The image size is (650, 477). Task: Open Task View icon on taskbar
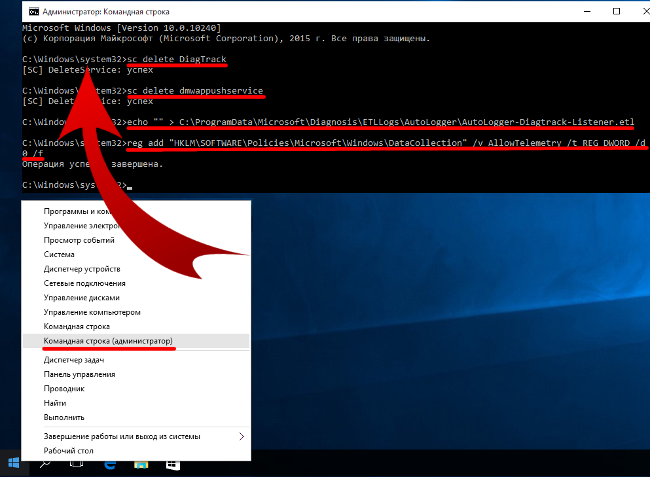point(77,464)
